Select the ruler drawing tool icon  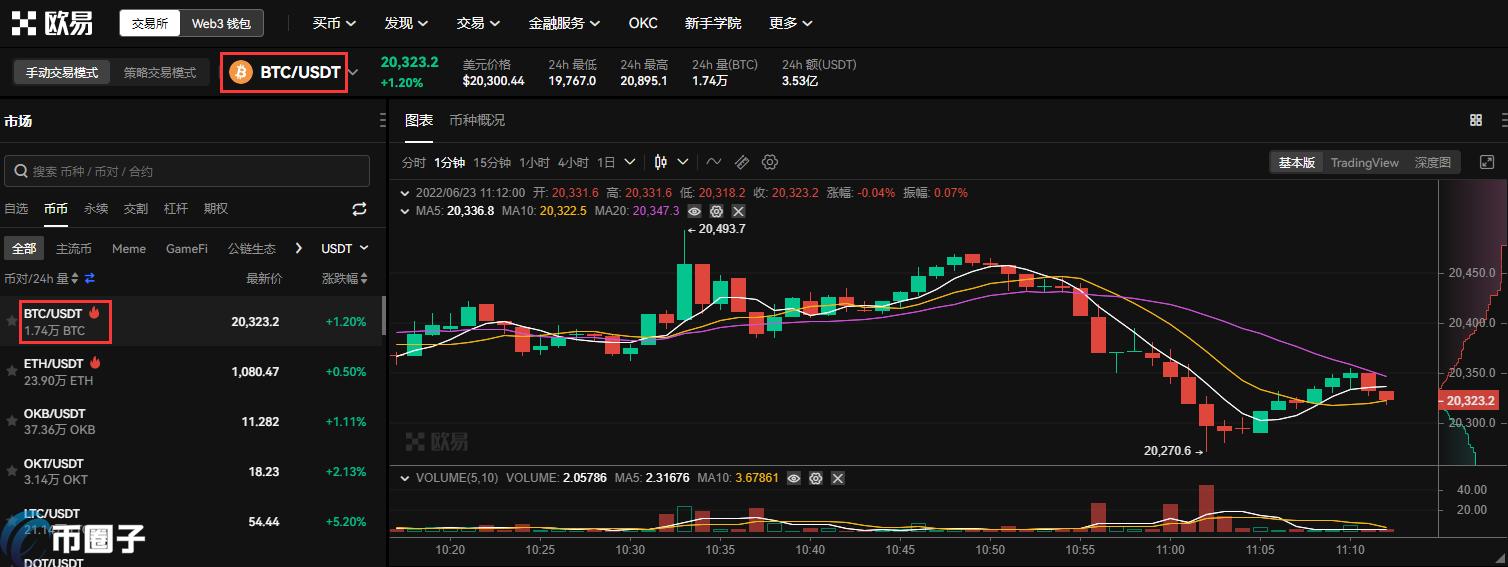[742, 162]
